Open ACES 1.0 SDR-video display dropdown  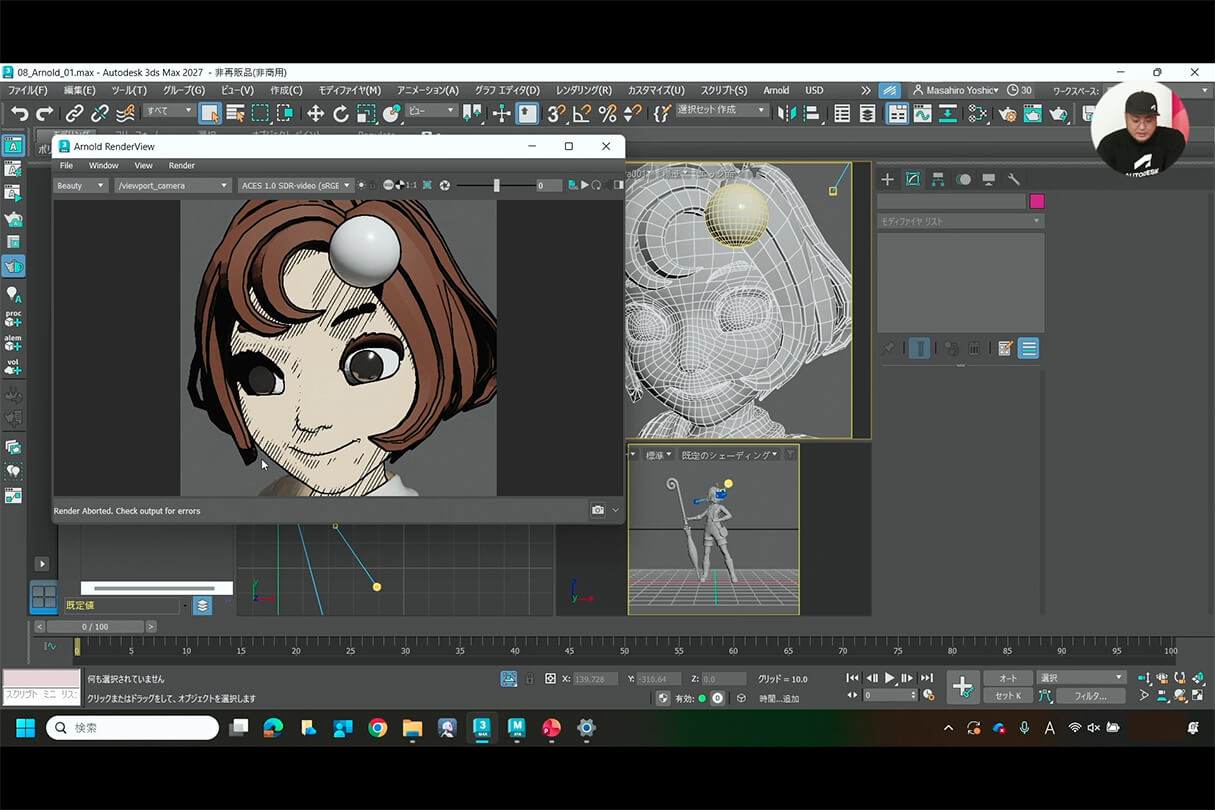coord(296,185)
